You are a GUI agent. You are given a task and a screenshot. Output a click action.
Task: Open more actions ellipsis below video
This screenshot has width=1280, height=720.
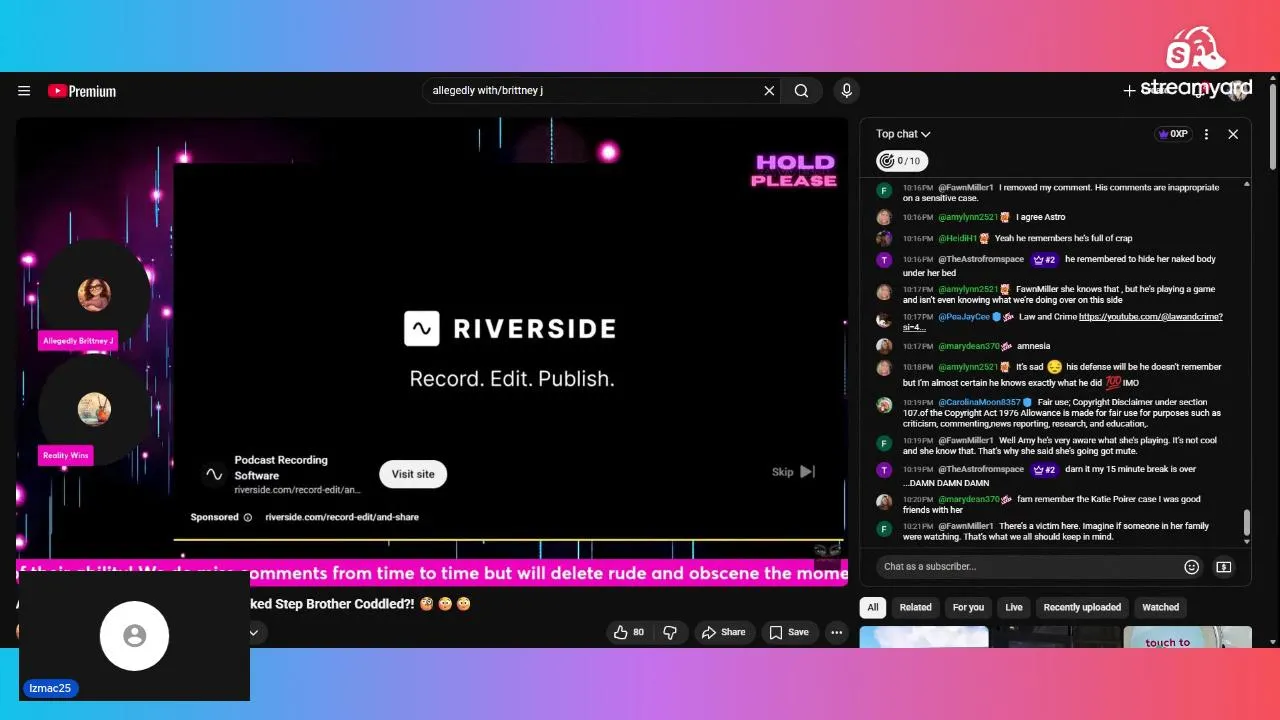point(836,632)
